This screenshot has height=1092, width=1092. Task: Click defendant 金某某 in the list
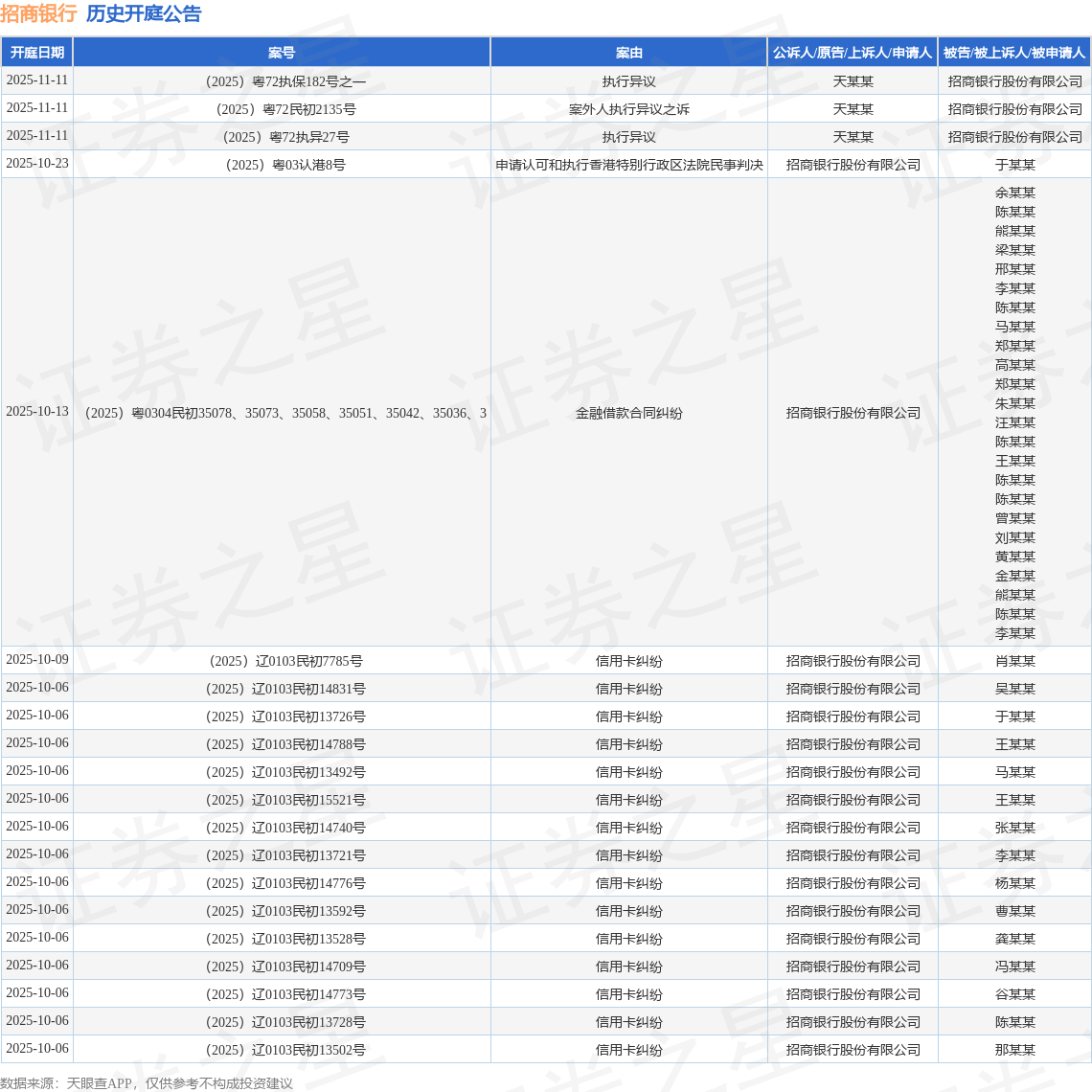[1014, 576]
